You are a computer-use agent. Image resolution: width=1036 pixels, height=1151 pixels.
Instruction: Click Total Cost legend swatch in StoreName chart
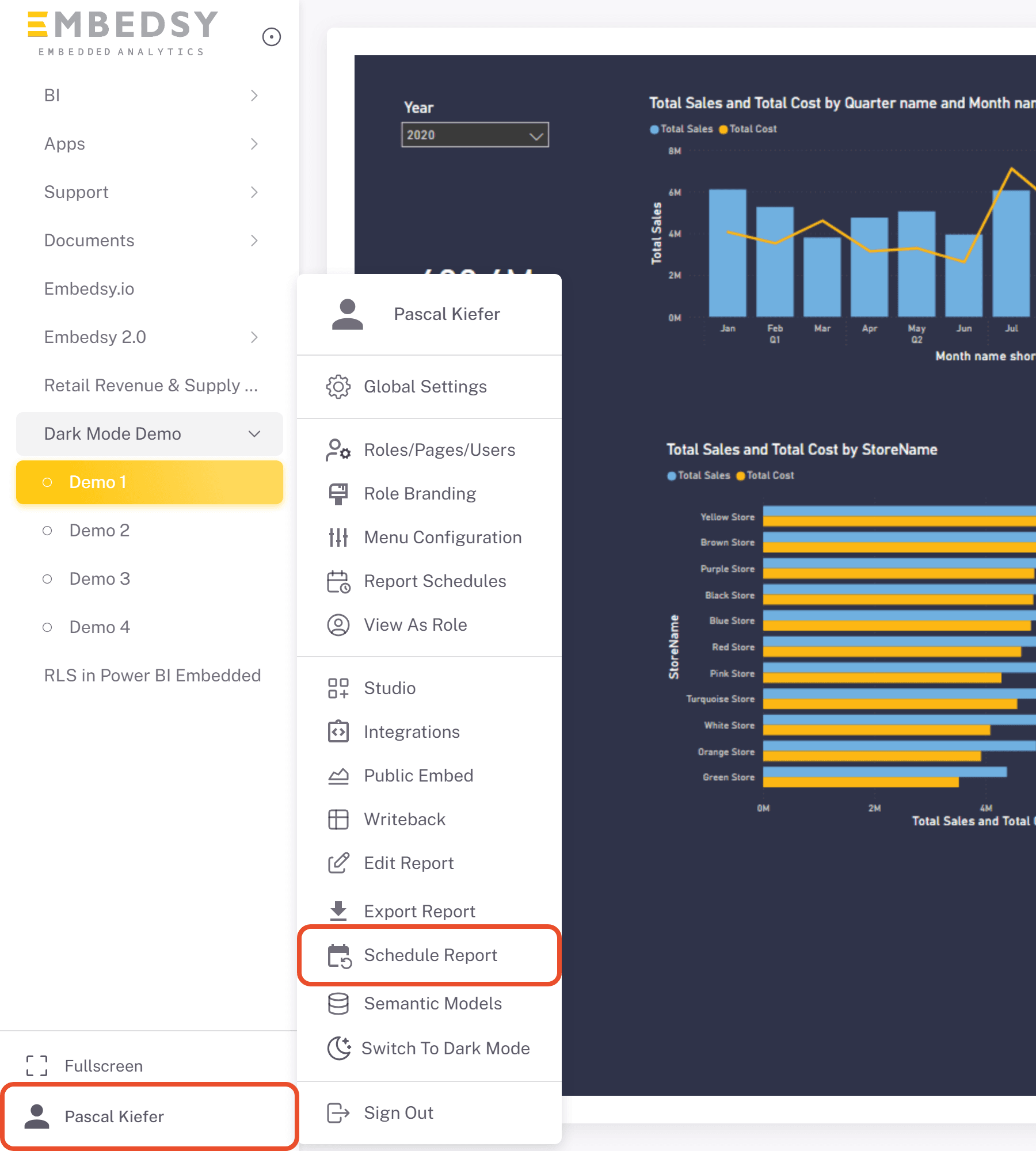(x=741, y=476)
